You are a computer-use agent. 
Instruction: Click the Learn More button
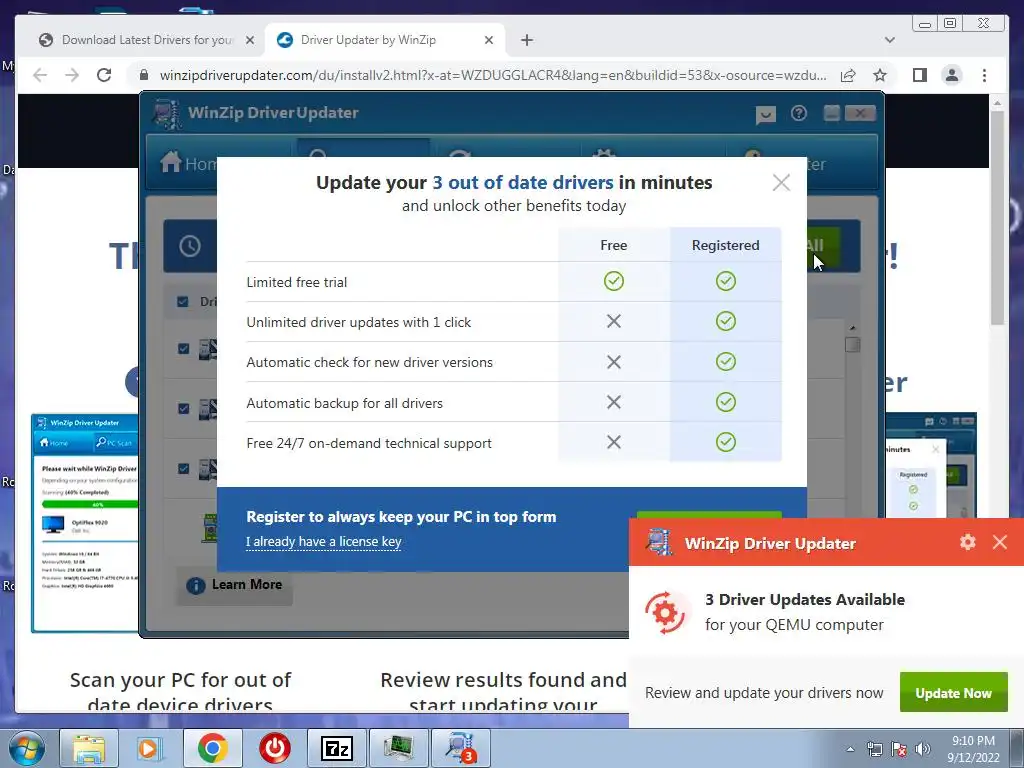point(235,585)
